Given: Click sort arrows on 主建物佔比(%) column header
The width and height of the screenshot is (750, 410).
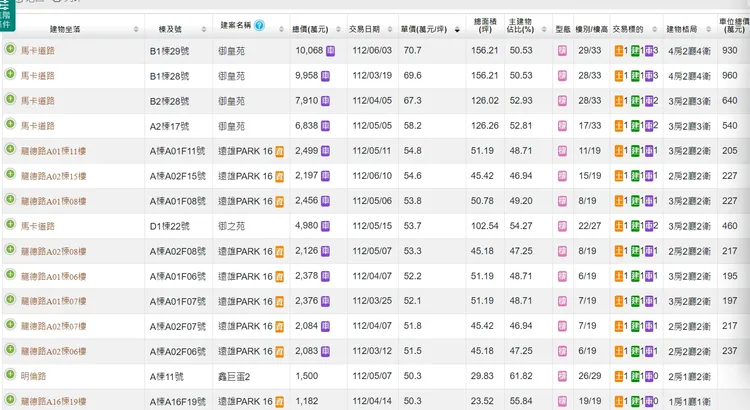Looking at the screenshot, I should 544,30.
